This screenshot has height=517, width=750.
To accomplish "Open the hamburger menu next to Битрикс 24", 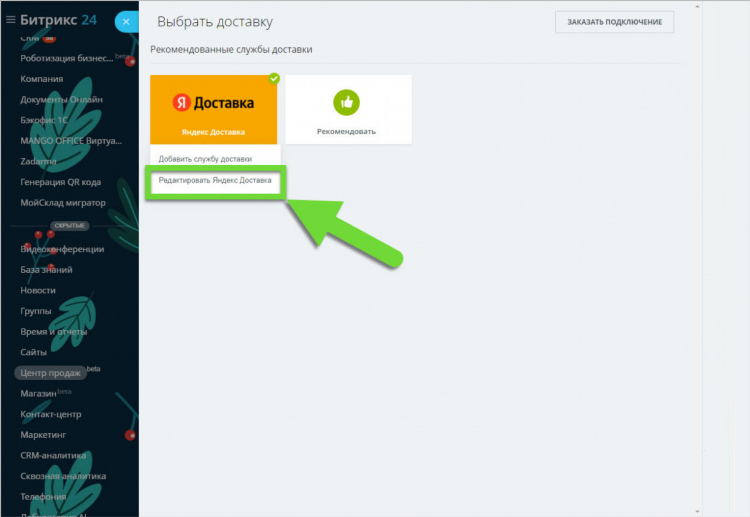I will coord(11,20).
